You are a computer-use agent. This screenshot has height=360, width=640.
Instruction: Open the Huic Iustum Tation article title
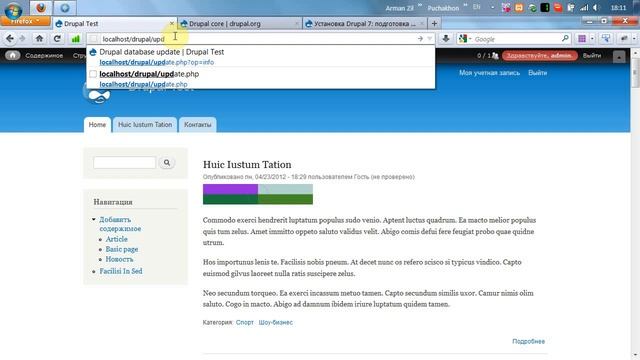coord(247,164)
